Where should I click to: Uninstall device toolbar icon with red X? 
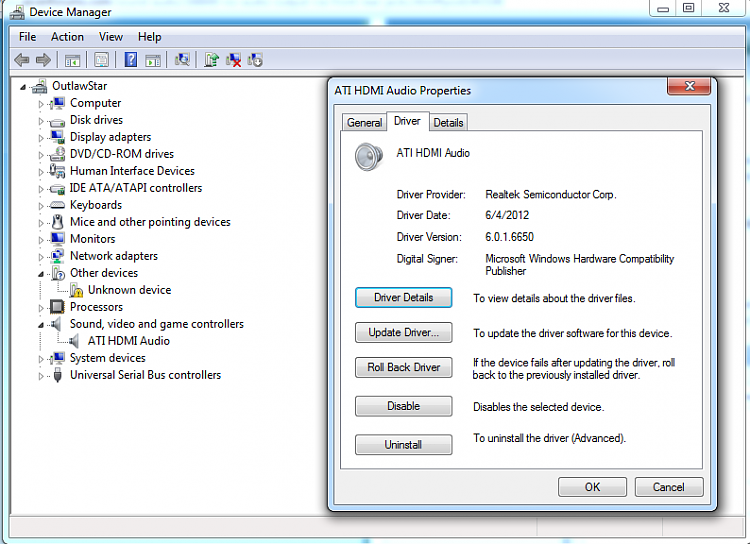tap(233, 60)
